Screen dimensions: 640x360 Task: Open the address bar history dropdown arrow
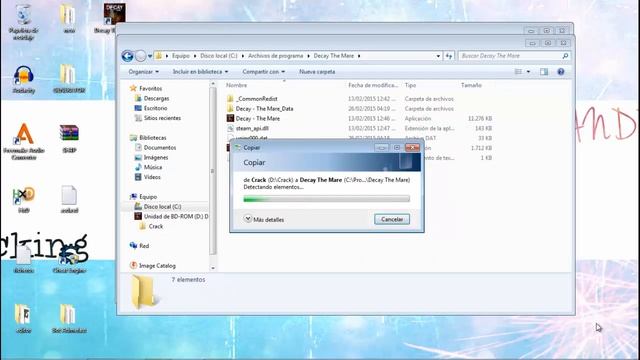[x=438, y=56]
